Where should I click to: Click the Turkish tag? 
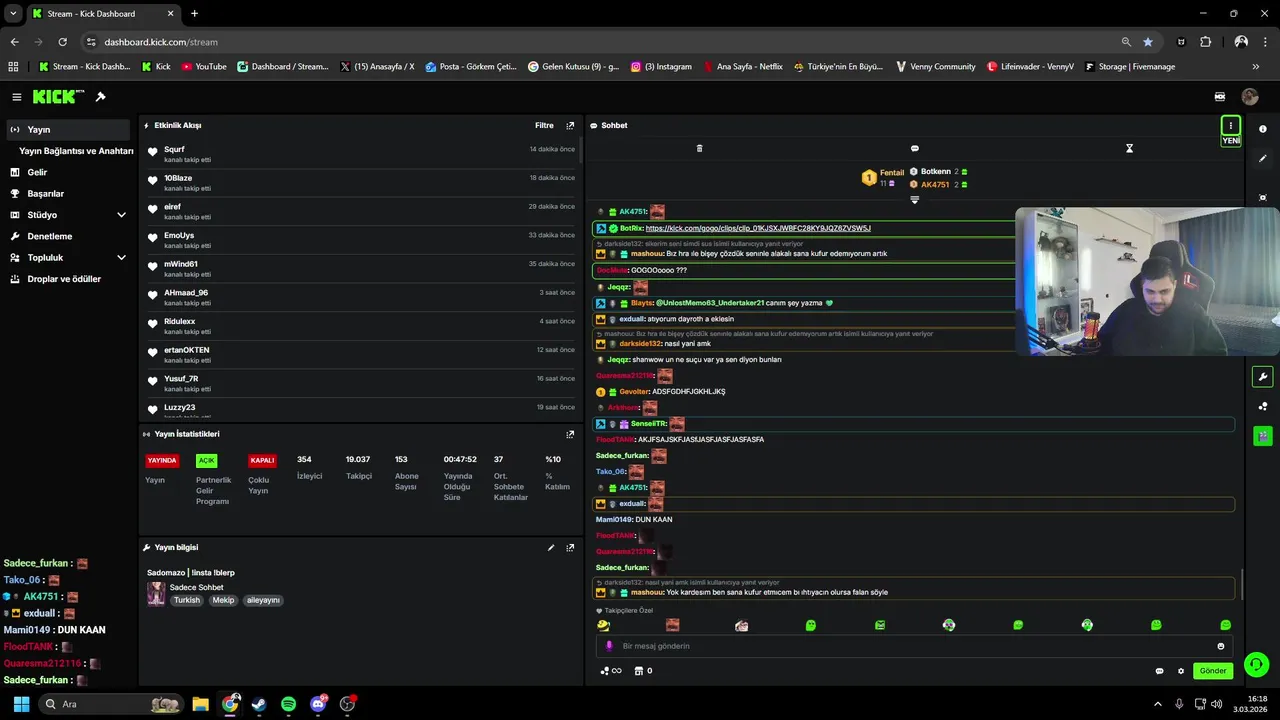187,601
